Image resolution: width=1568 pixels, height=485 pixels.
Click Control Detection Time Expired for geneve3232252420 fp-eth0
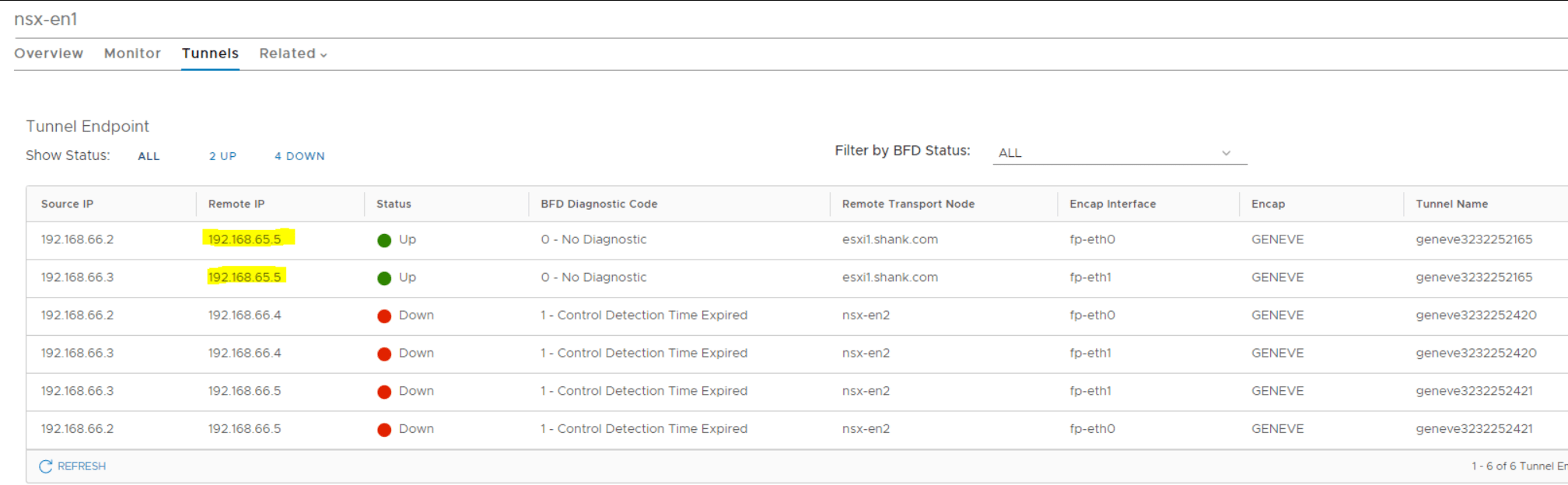[x=644, y=316]
